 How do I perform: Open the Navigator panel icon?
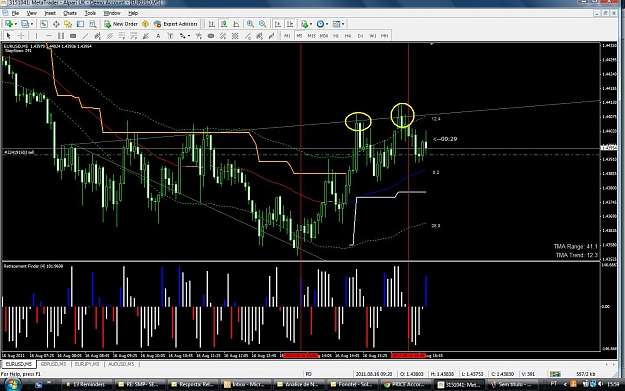point(68,24)
